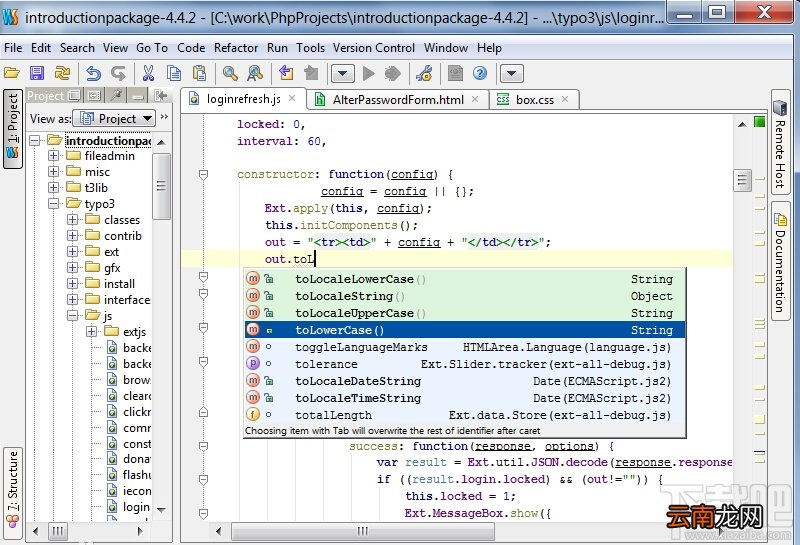Viewport: 800px width, 545px height.
Task: Open the run configuration dropdown
Action: tap(343, 73)
